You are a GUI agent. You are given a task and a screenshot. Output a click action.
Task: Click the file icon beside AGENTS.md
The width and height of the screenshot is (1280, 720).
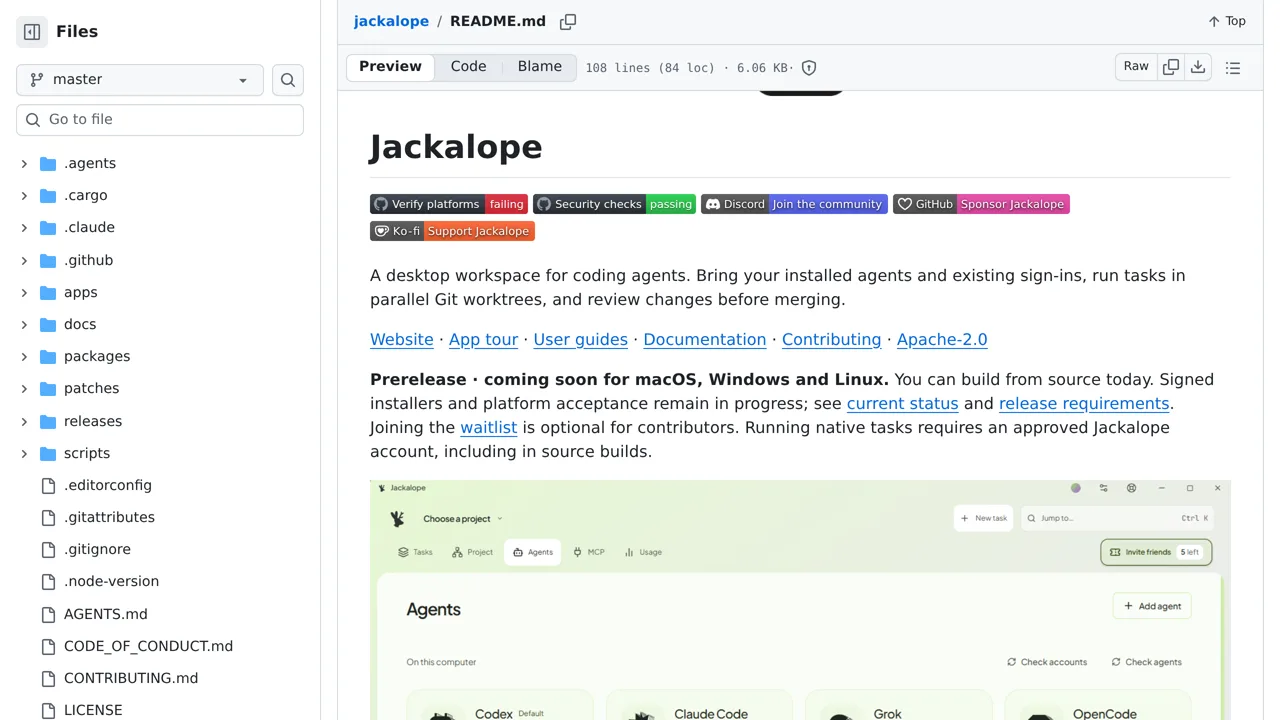click(48, 615)
